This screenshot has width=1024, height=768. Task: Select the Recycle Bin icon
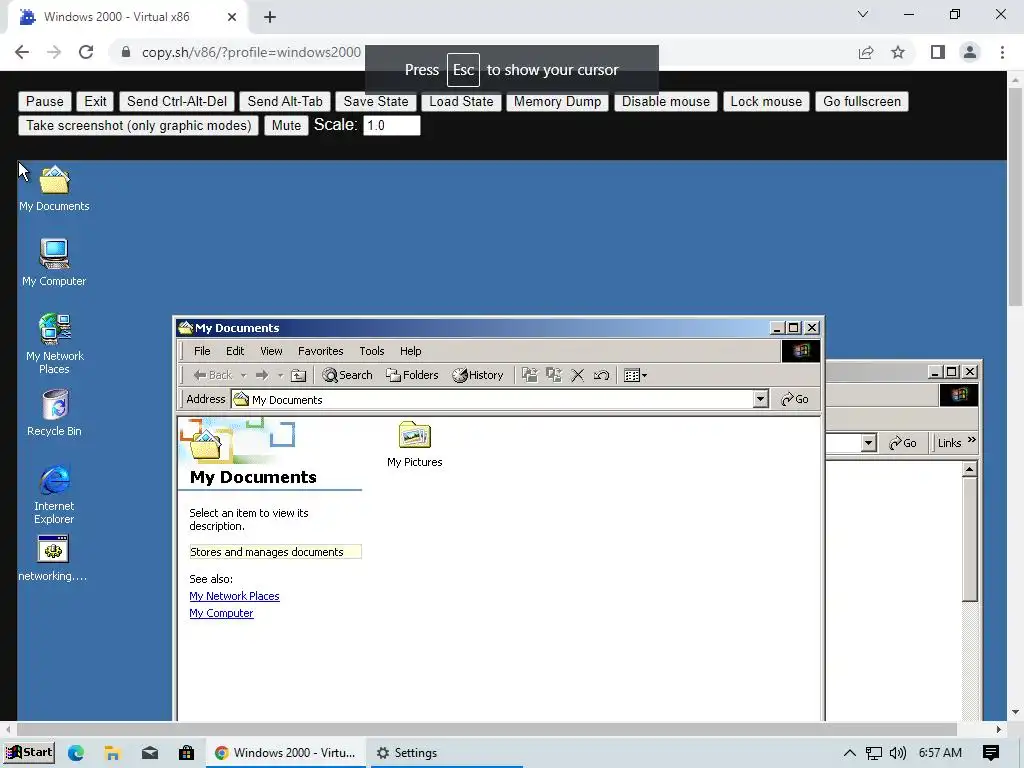[x=54, y=413]
